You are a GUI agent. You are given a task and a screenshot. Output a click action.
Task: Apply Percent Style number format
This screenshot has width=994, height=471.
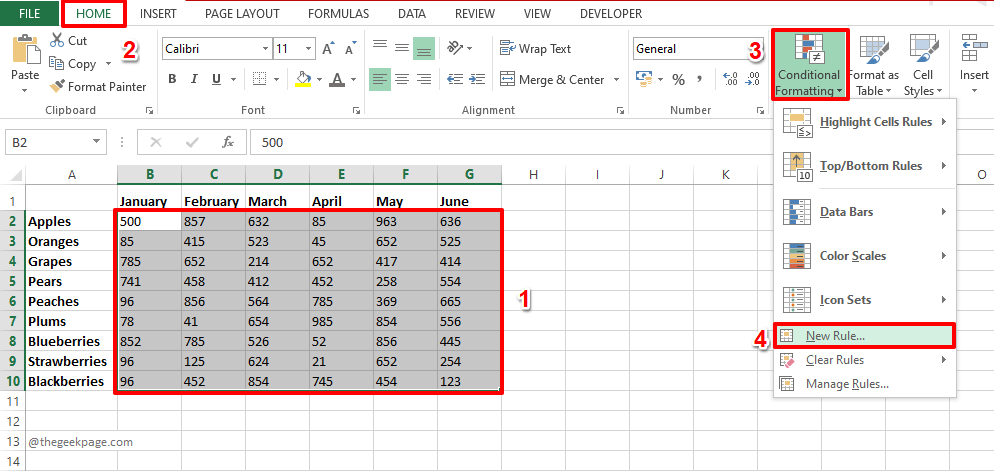click(678, 80)
